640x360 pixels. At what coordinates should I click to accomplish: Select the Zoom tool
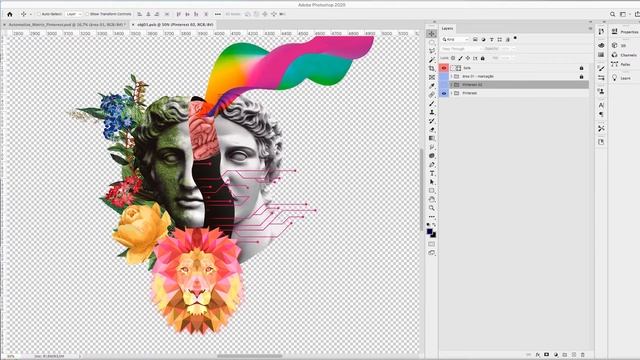[x=432, y=208]
